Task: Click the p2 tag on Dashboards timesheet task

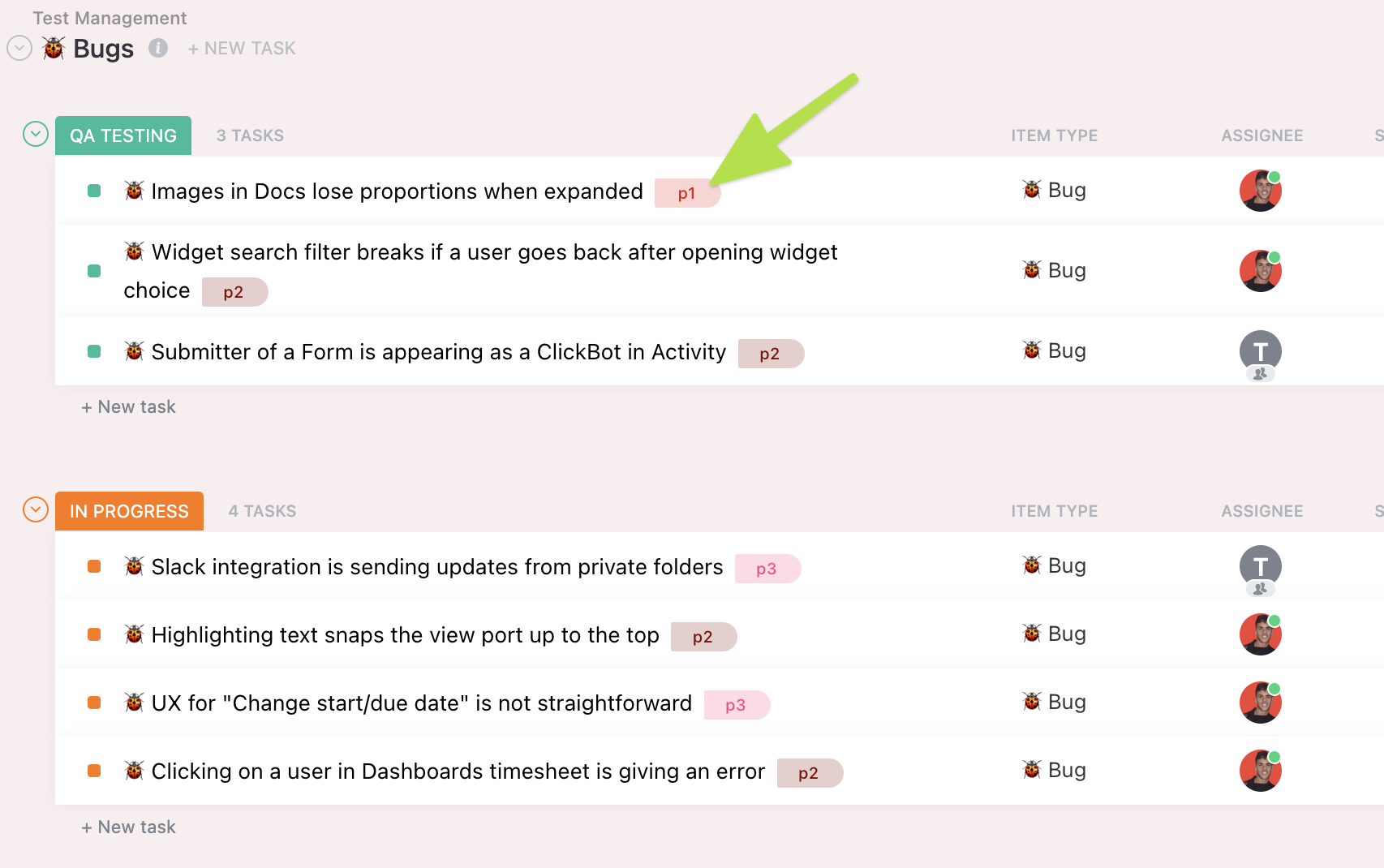Action: (809, 773)
